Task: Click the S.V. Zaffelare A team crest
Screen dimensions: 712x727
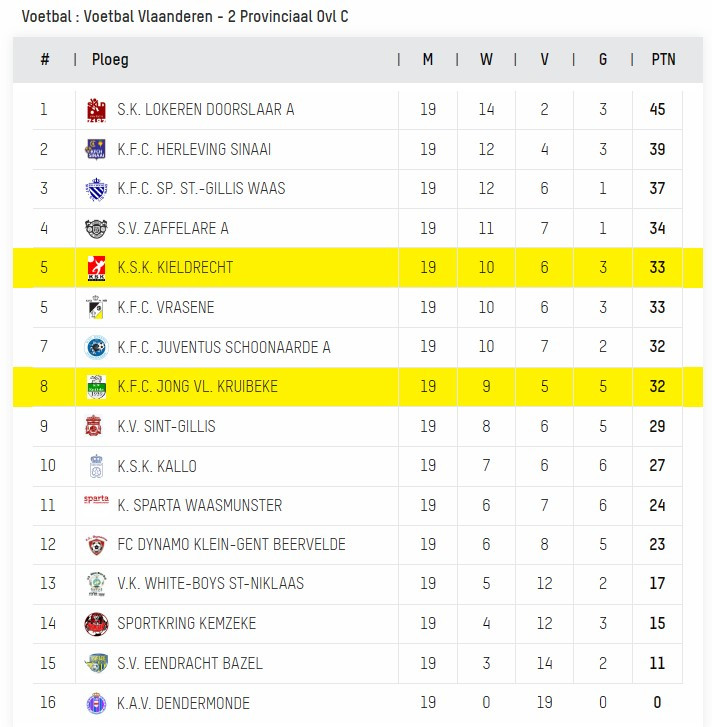Action: click(x=96, y=229)
